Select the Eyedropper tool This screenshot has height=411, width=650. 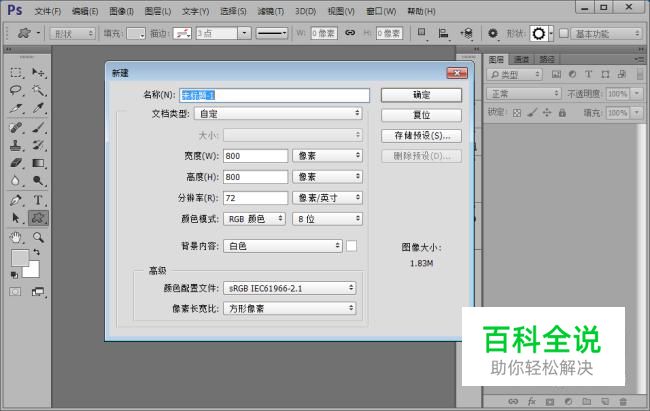tap(38, 108)
